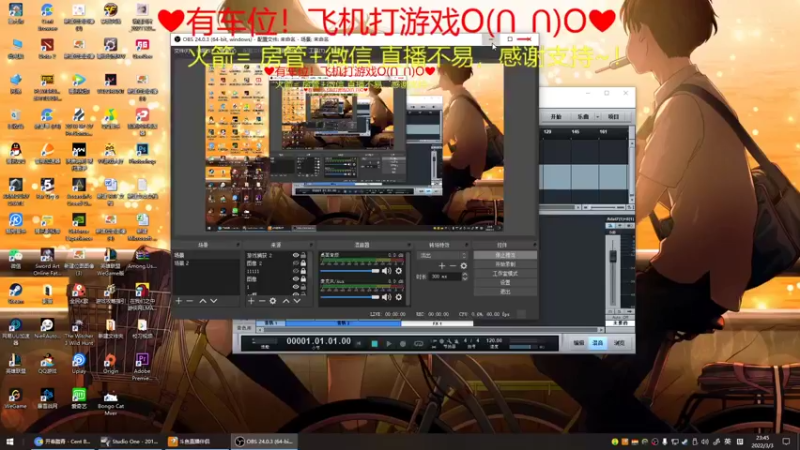Open The Witcher 3 Wild Hunt shortcut

(x=79, y=332)
